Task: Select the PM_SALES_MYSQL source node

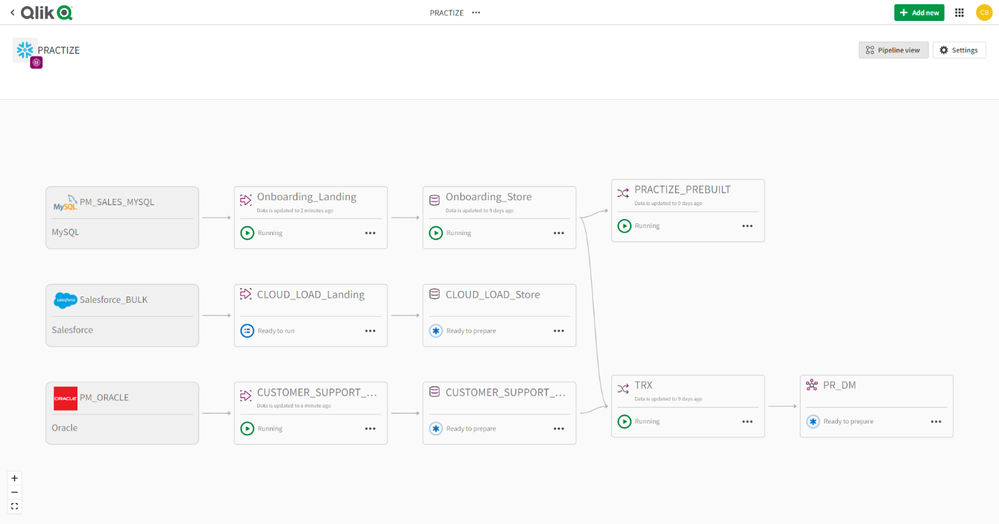Action: 122,217
